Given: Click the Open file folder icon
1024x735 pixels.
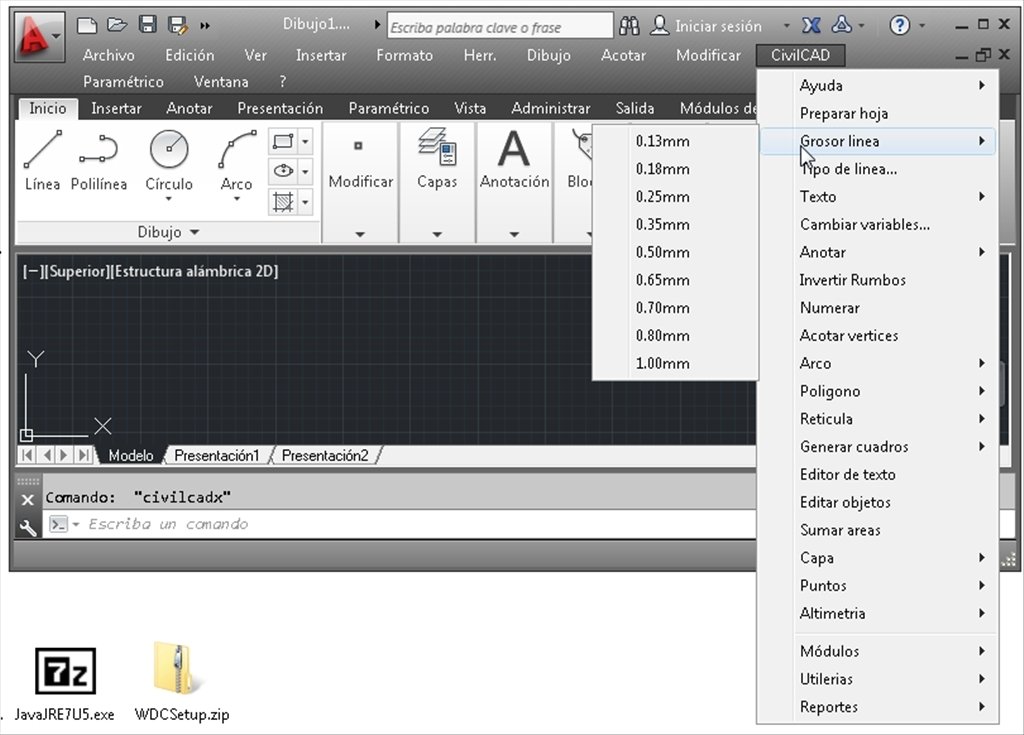Looking at the screenshot, I should click(x=117, y=25).
